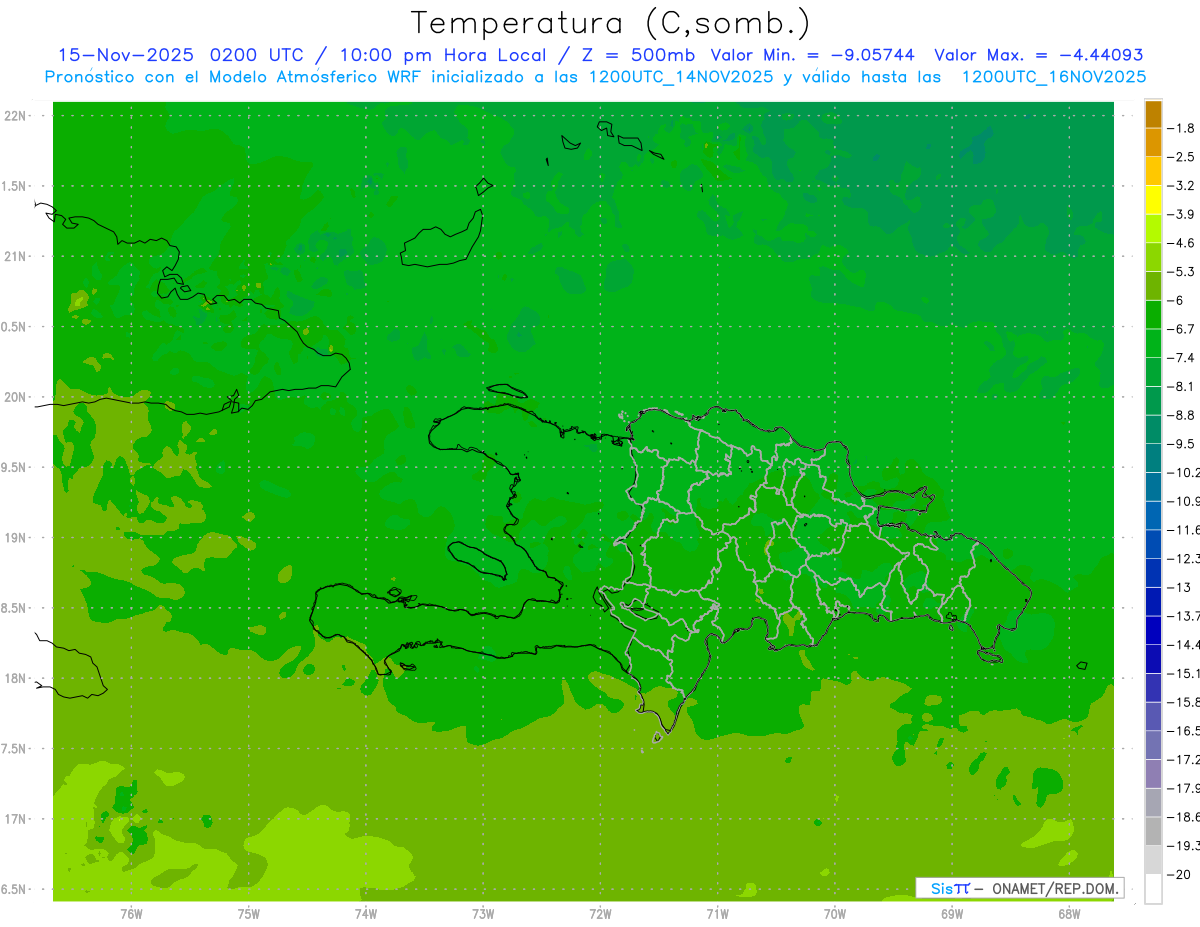The height and width of the screenshot is (927, 1200).
Task: Click the '19N' latitude label
Action: 14,538
